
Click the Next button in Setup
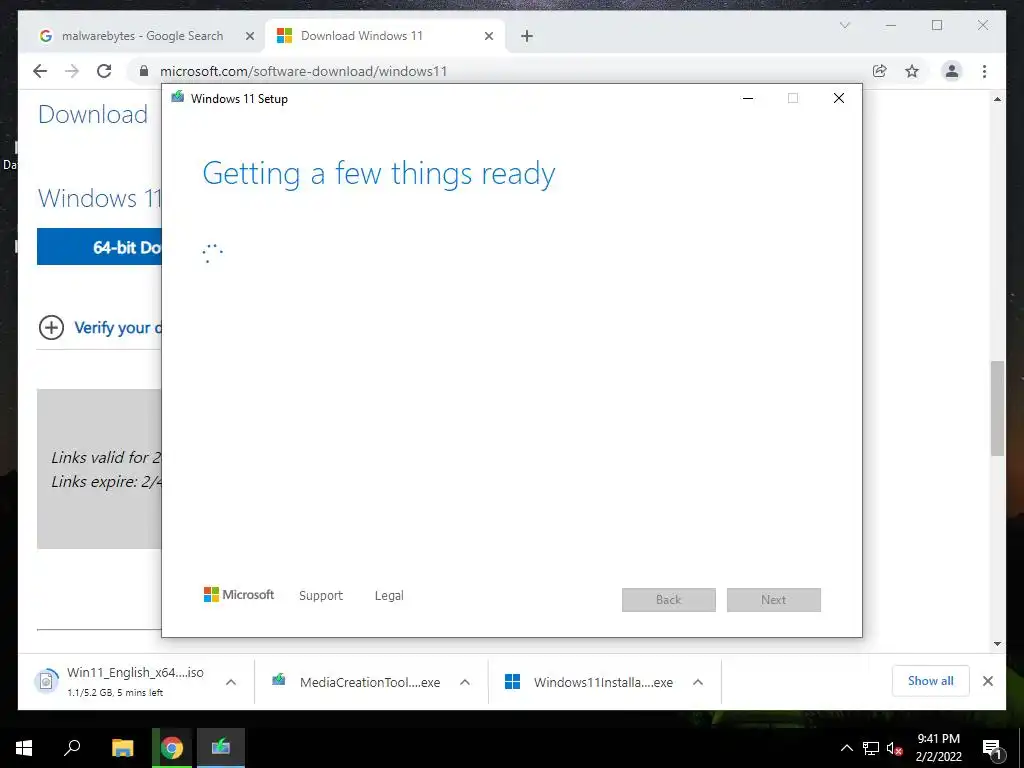(774, 600)
